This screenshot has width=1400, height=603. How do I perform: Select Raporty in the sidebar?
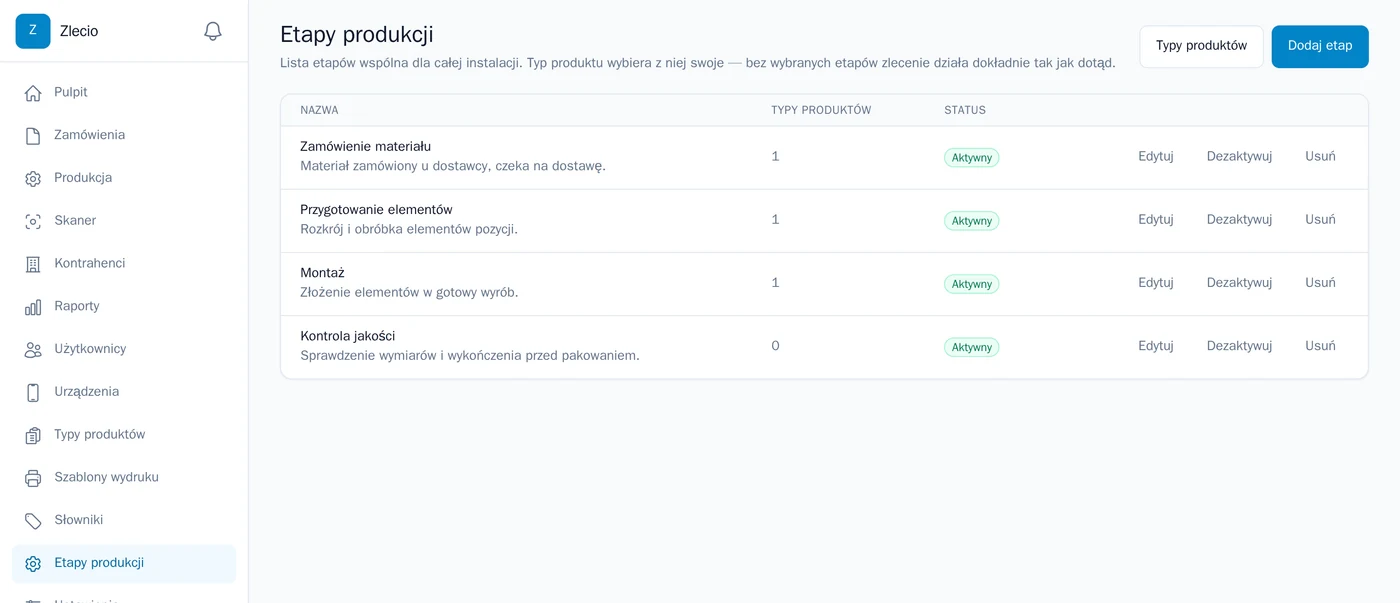(x=124, y=306)
